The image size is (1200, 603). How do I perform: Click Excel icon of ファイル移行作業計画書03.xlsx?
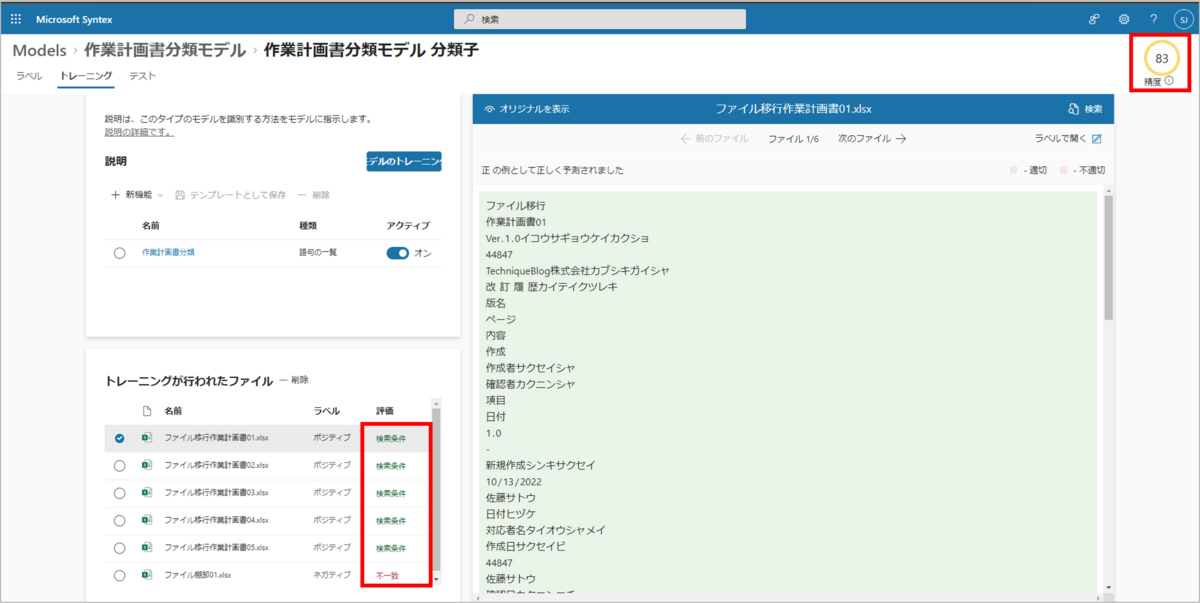point(147,493)
